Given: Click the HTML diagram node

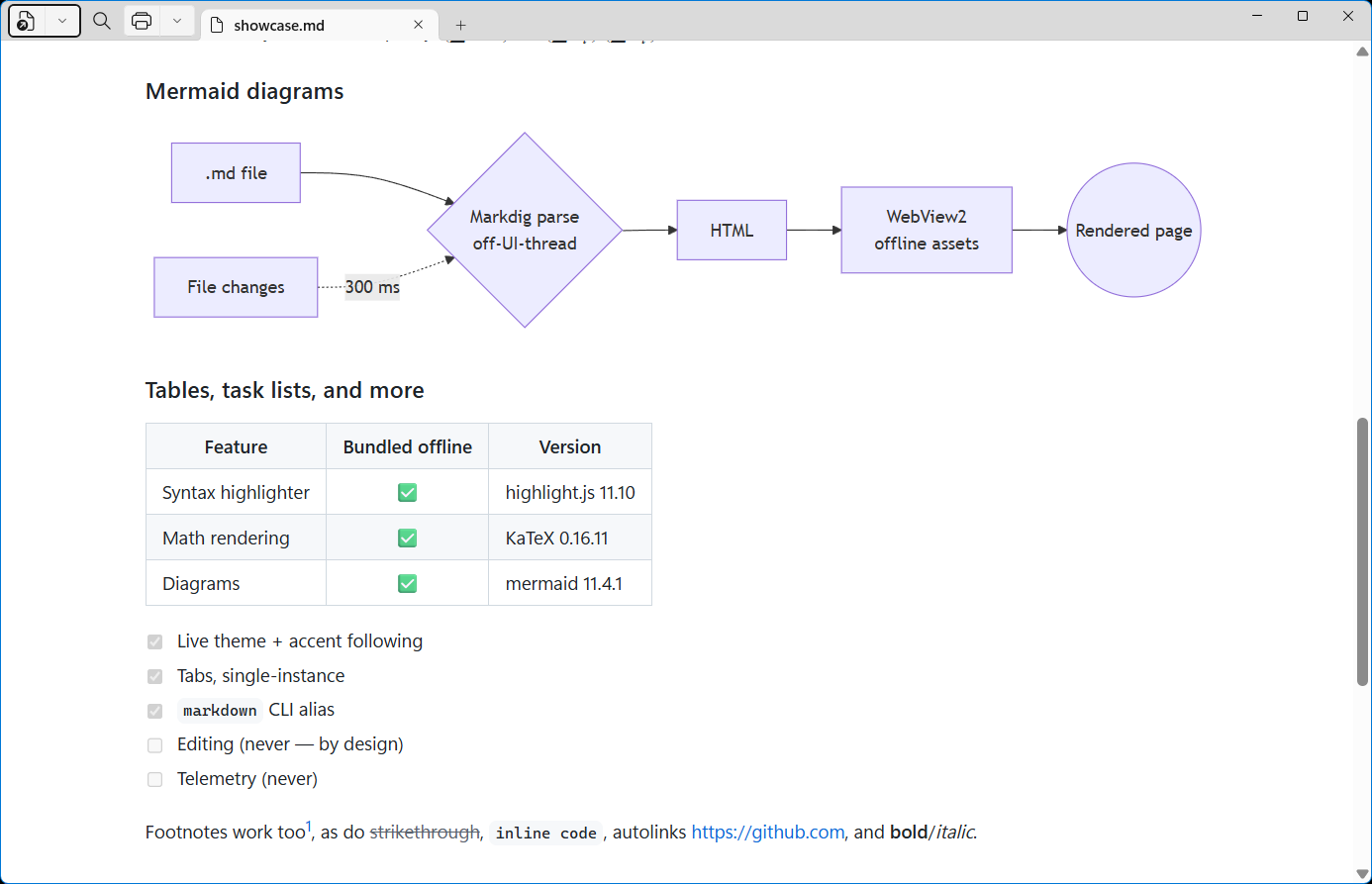Looking at the screenshot, I should tap(732, 231).
